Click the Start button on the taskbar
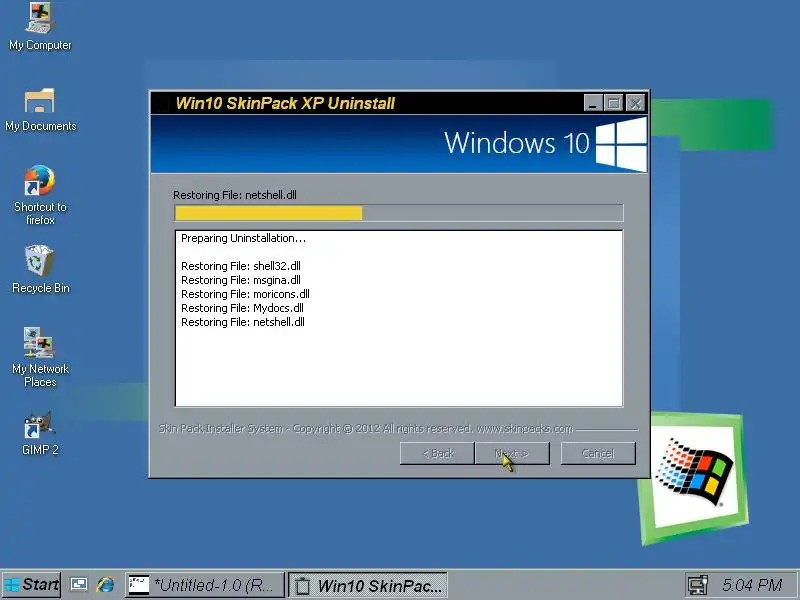 click(32, 585)
